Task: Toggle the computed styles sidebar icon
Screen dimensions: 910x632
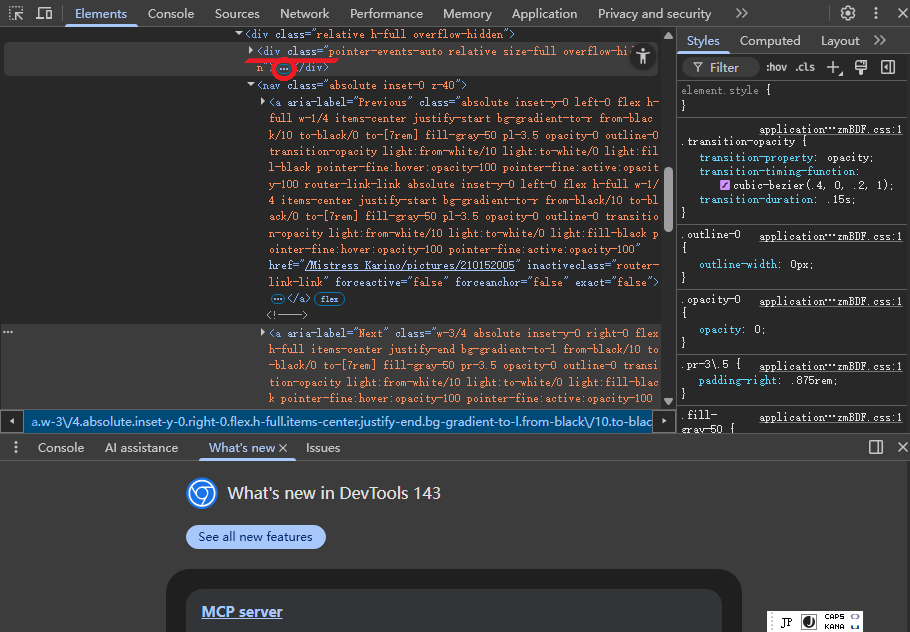Action: click(887, 67)
